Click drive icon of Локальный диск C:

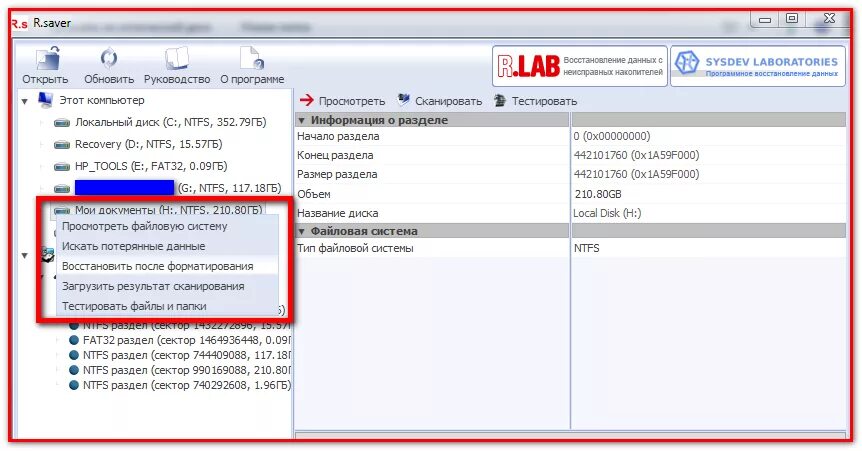(62, 123)
